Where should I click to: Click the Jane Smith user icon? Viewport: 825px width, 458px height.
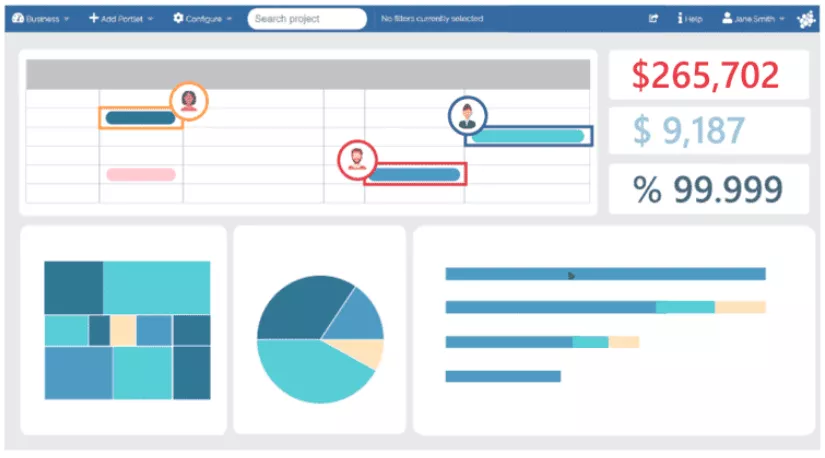pyautogui.click(x=727, y=18)
